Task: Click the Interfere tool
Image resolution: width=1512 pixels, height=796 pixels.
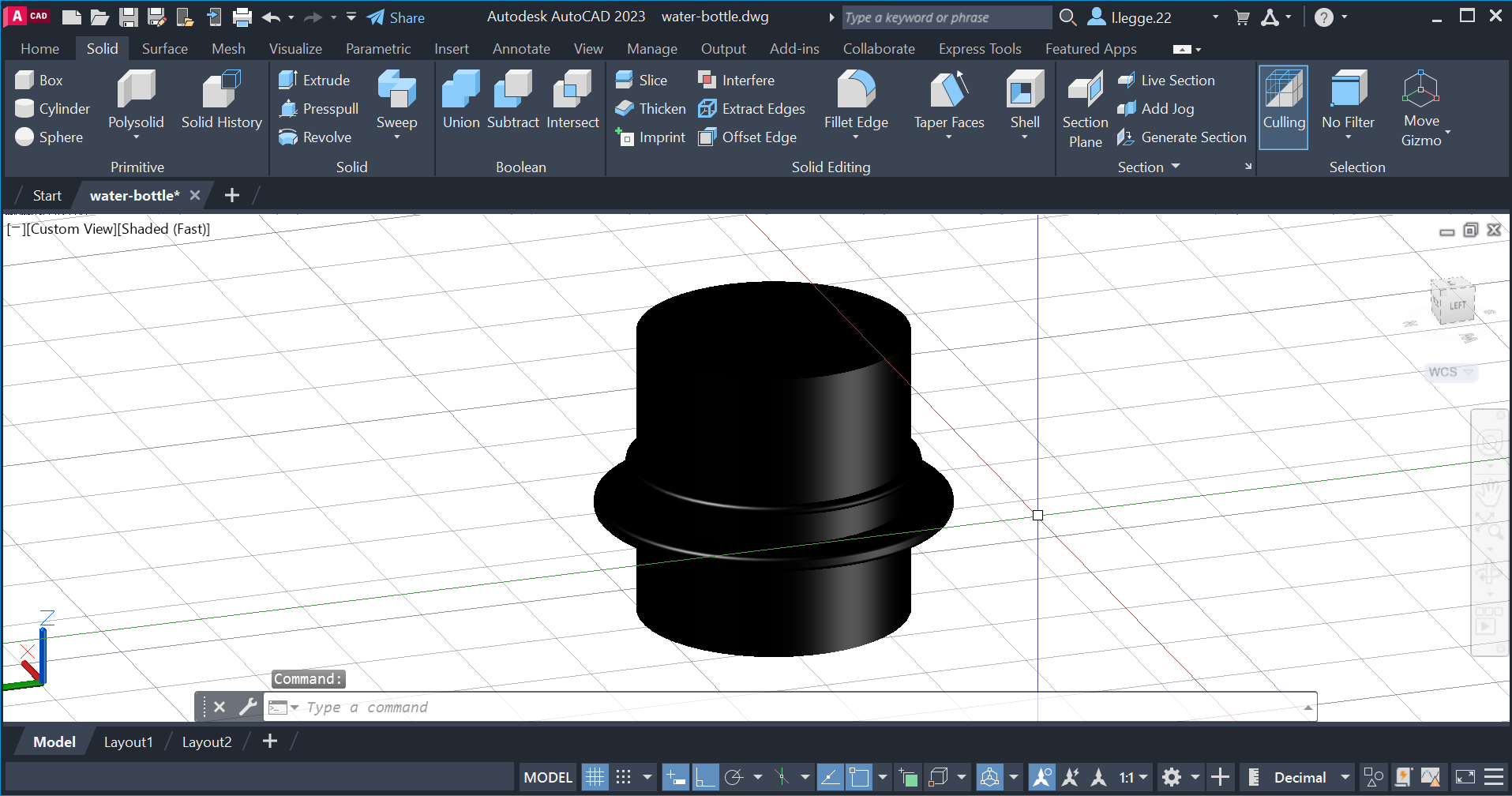Action: pyautogui.click(x=736, y=80)
